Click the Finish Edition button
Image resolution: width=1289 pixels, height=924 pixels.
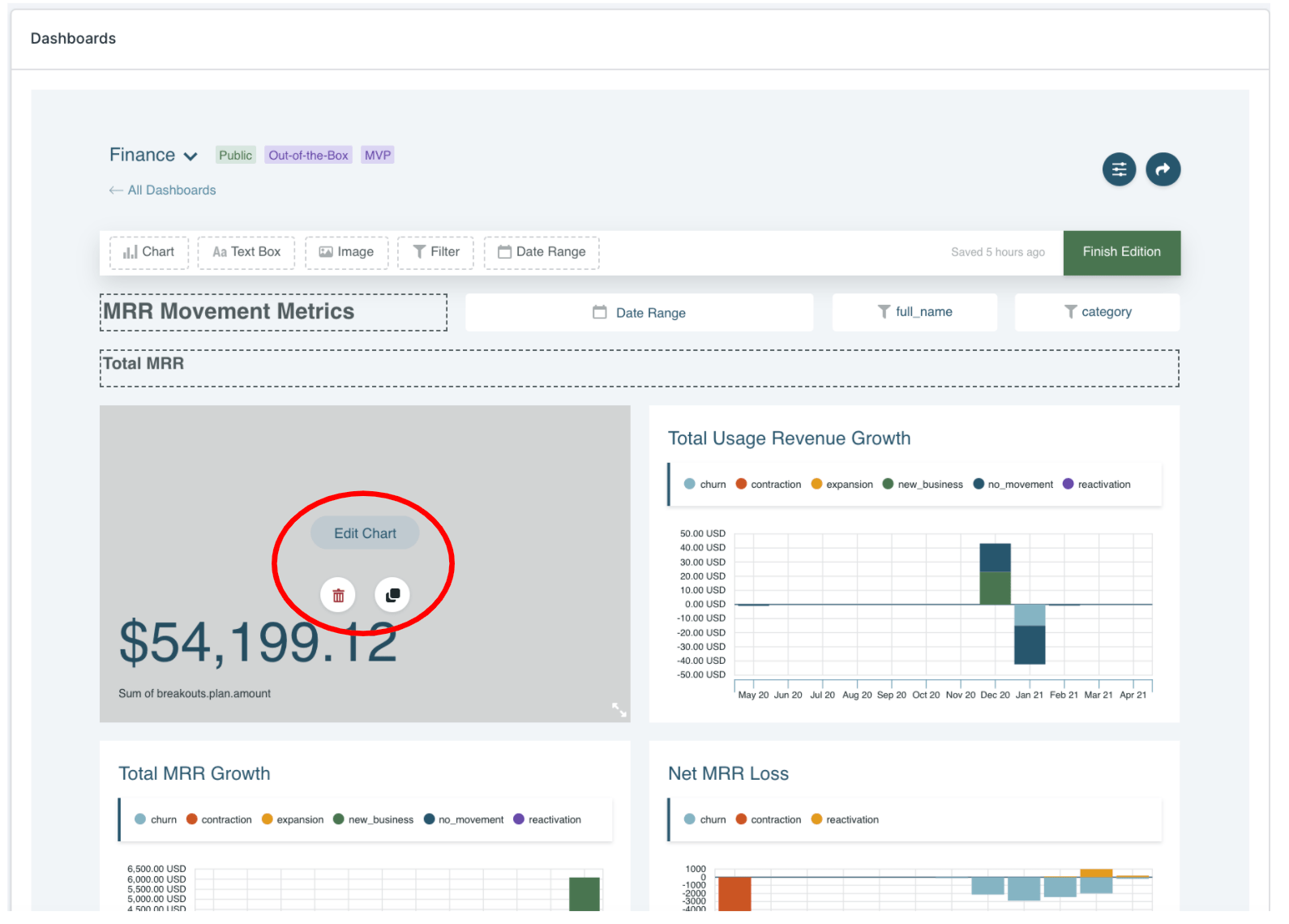point(1121,252)
